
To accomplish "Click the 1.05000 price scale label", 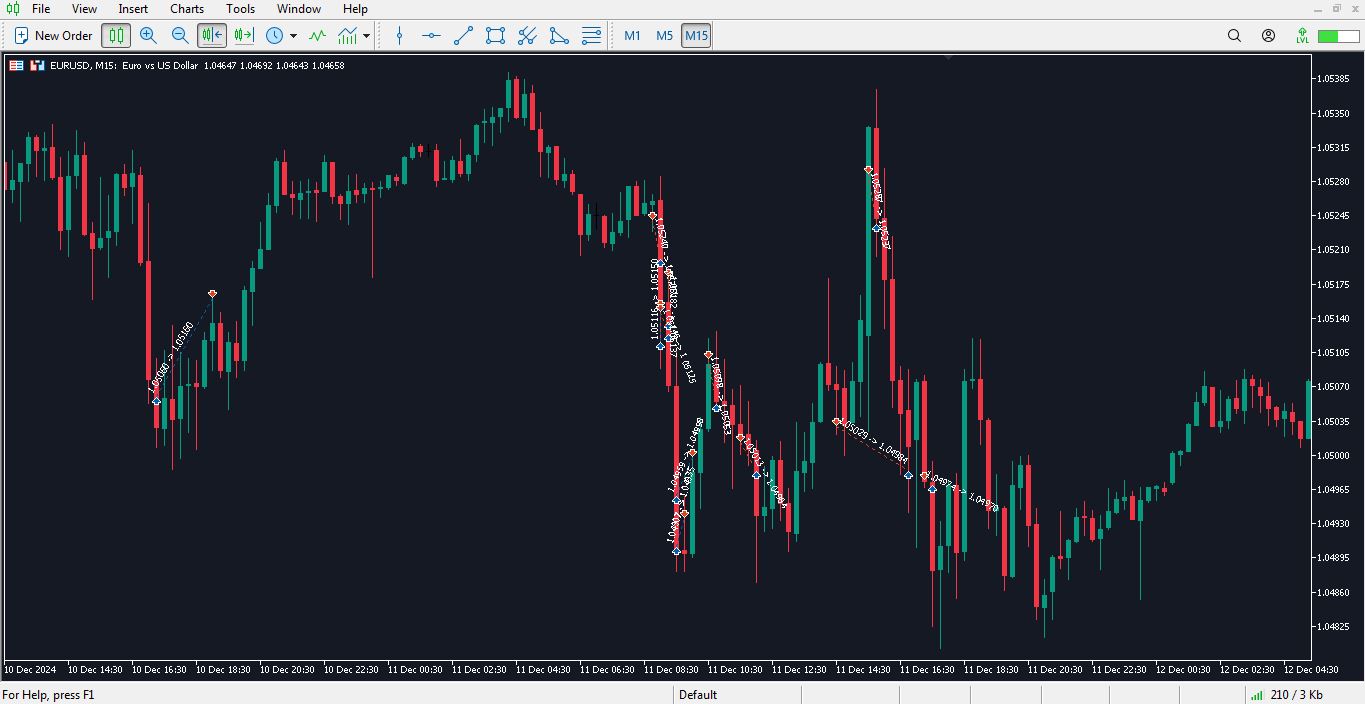I will (x=1335, y=455).
